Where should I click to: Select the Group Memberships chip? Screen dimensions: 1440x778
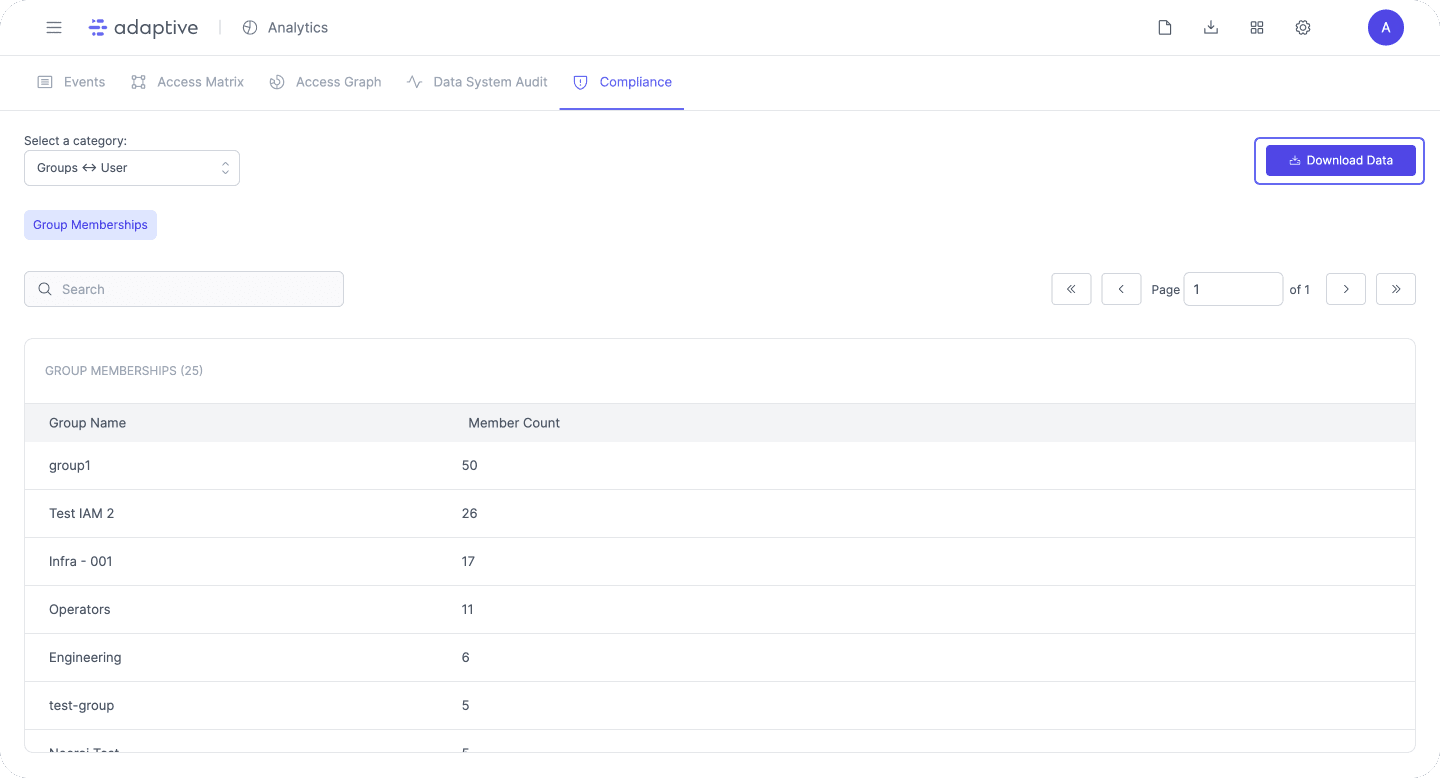(x=90, y=225)
